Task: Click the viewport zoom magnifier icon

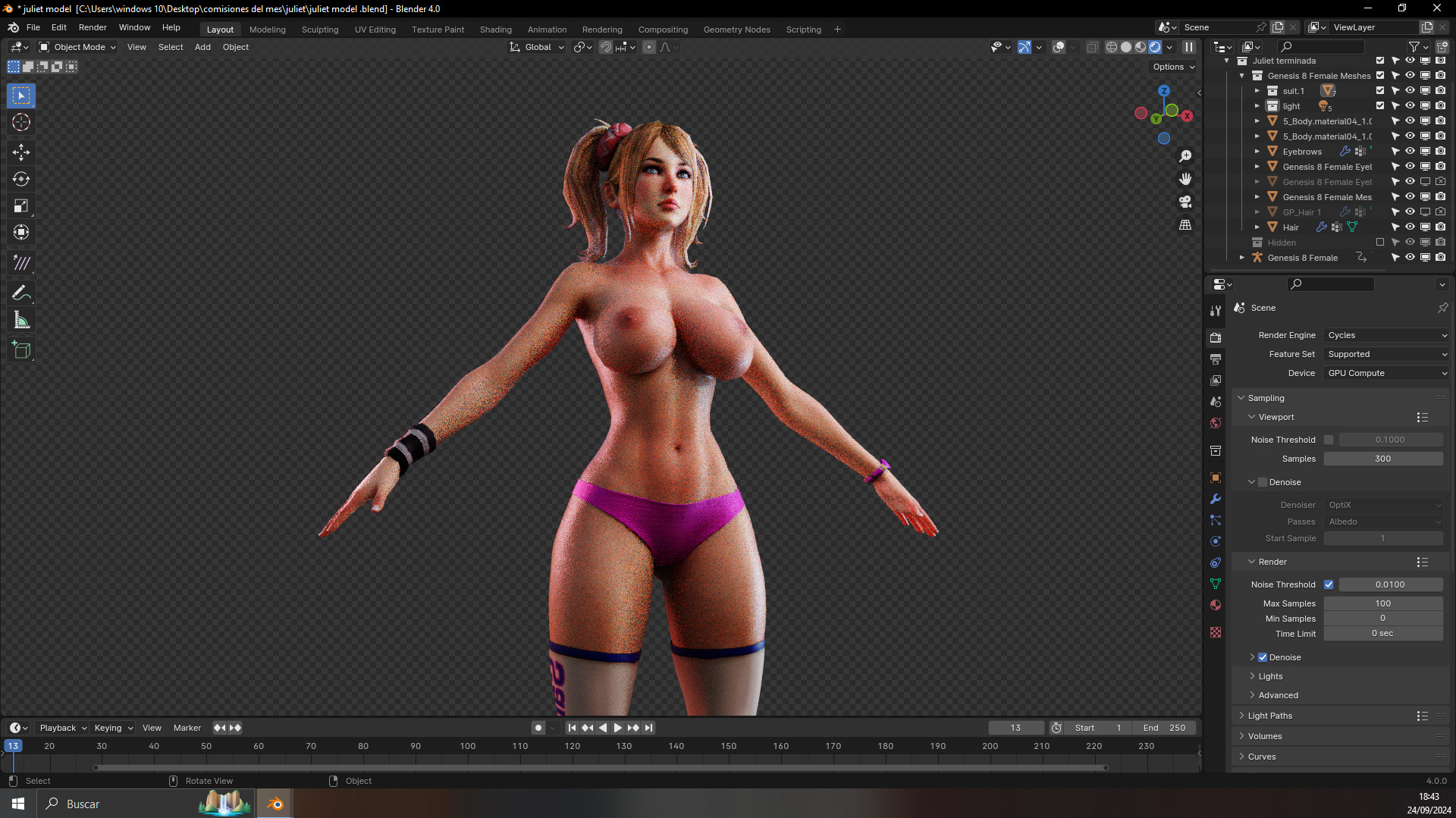Action: click(x=1185, y=156)
